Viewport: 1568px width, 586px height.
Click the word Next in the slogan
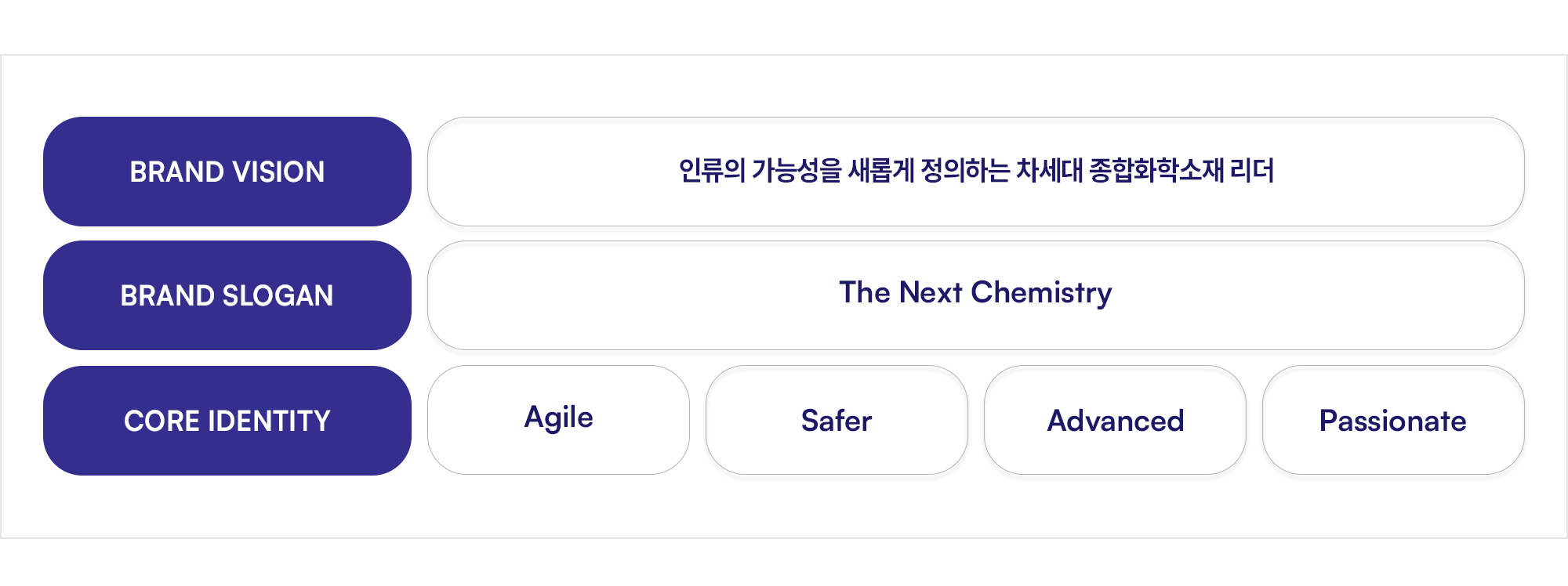(x=931, y=292)
